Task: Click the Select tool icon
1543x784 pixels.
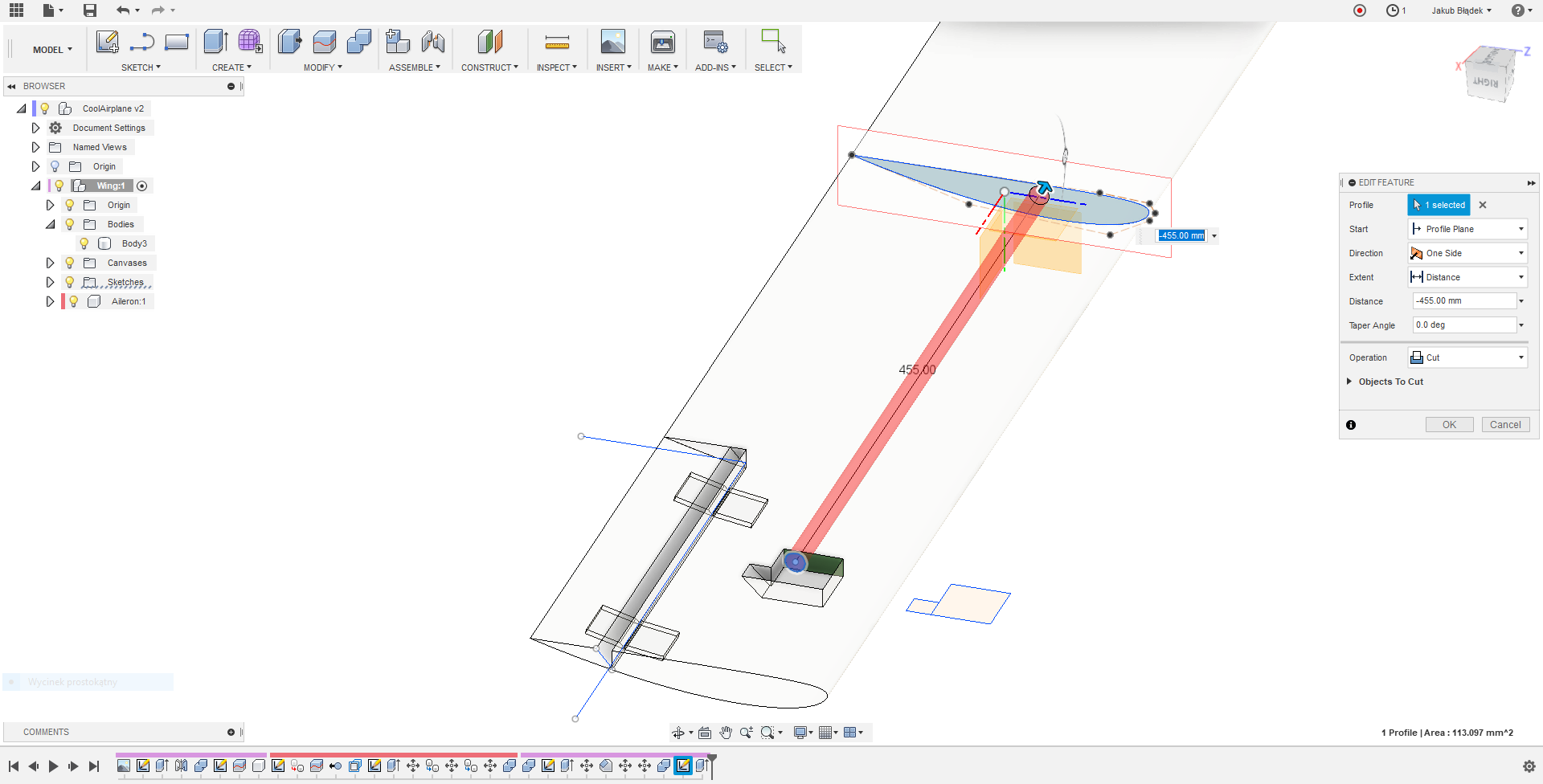Action: (x=773, y=42)
